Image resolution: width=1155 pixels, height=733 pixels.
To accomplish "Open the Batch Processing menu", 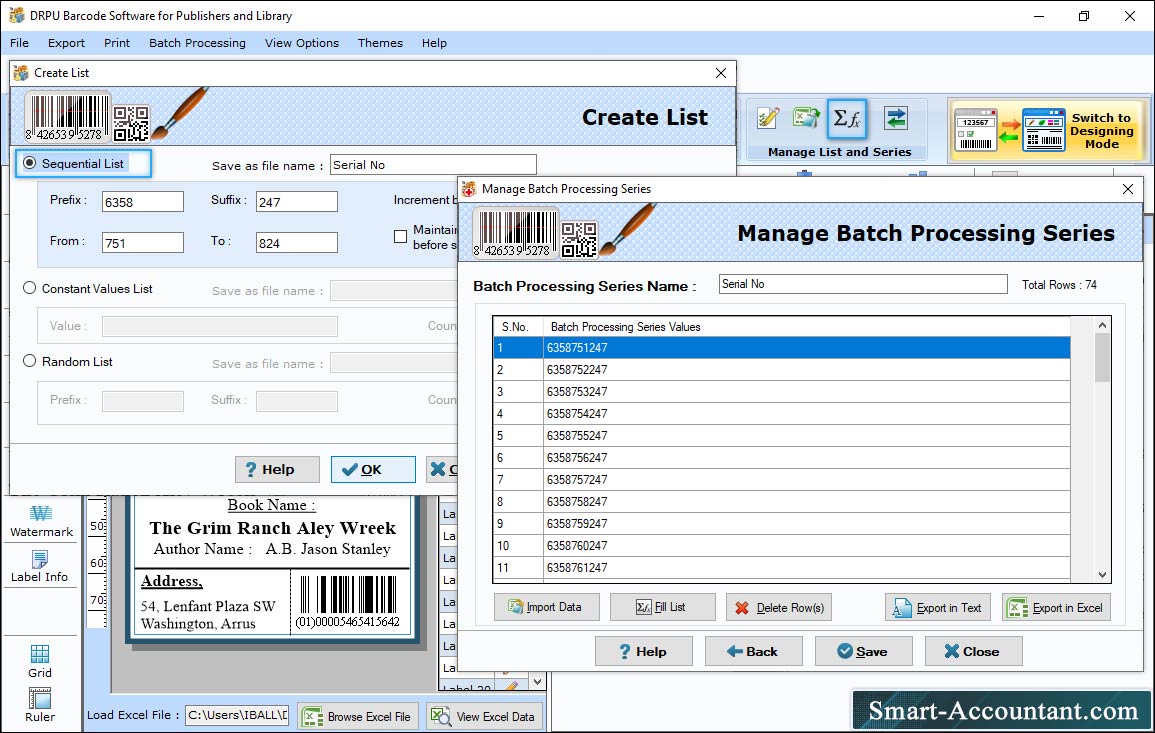I will [197, 43].
